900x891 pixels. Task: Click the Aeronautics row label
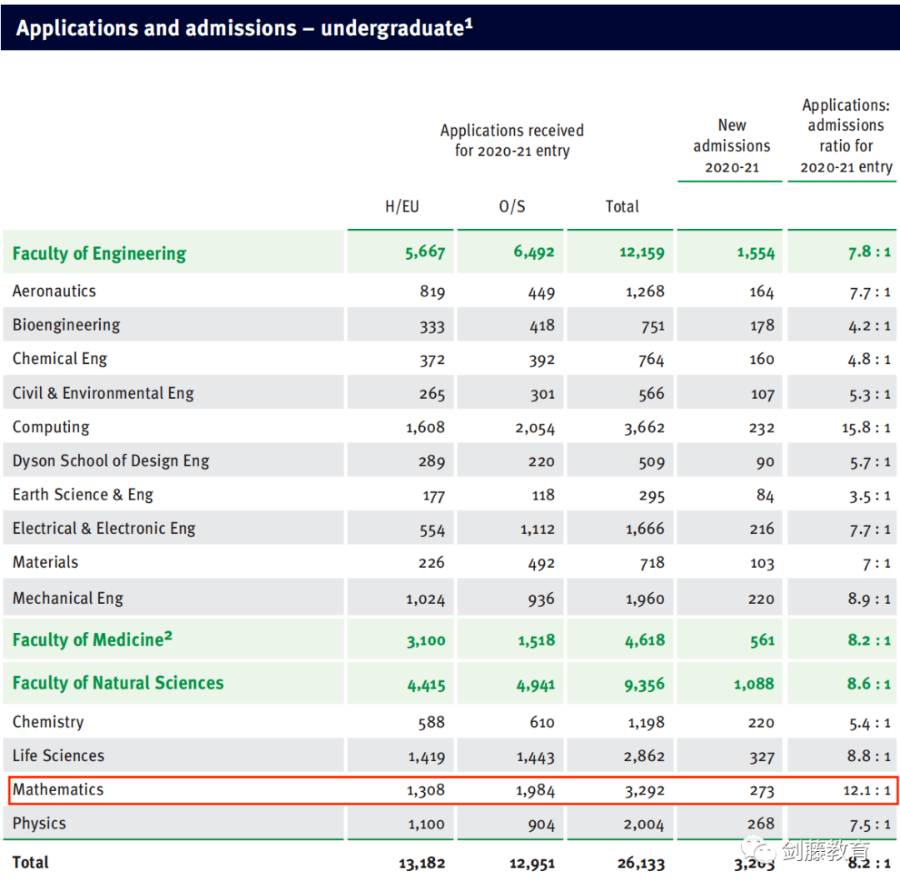click(54, 291)
